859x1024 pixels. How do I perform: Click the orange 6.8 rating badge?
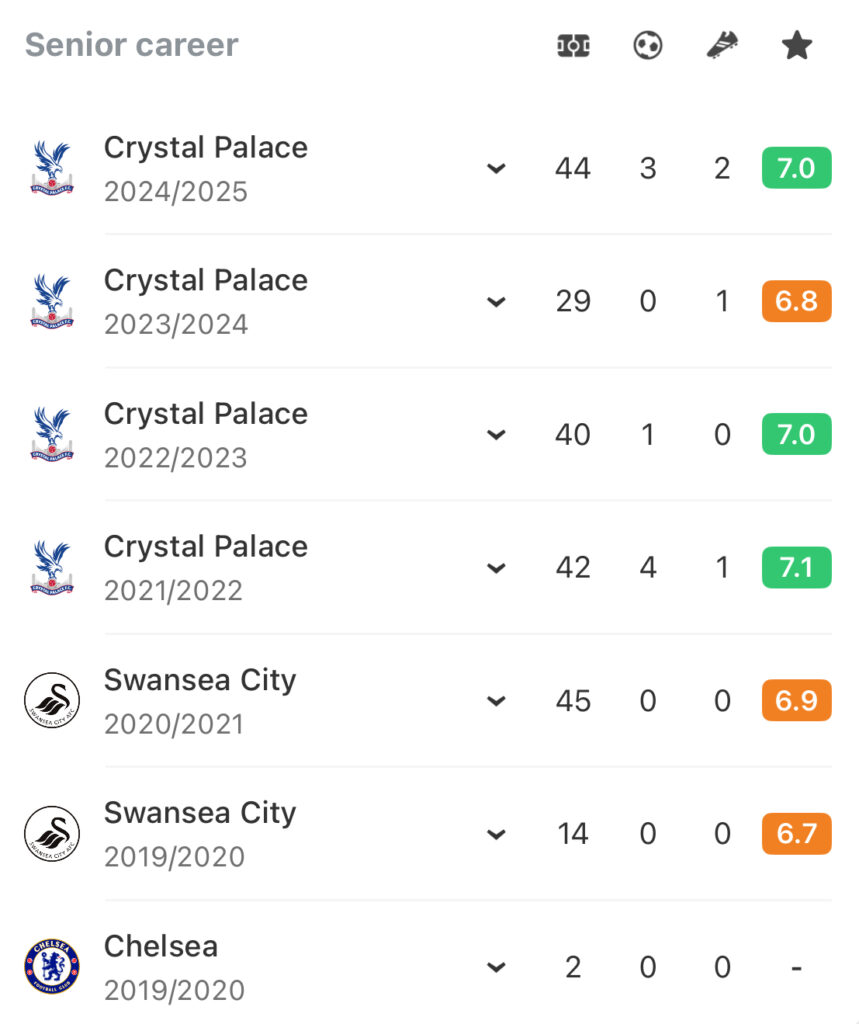point(796,301)
